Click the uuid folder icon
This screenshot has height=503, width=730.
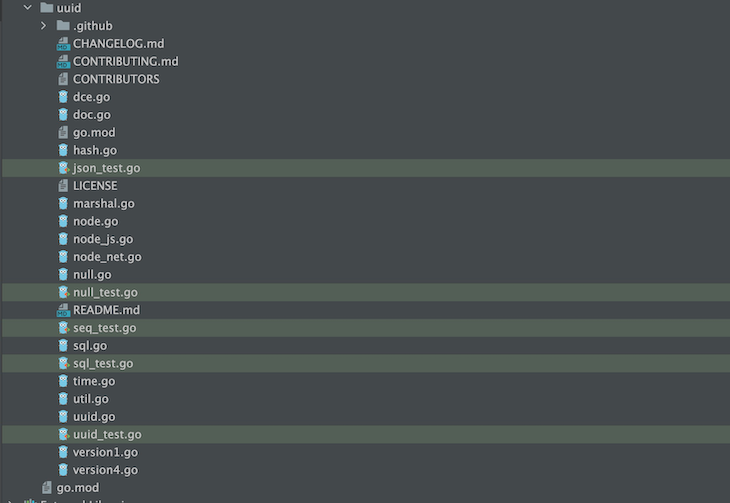[x=46, y=7]
